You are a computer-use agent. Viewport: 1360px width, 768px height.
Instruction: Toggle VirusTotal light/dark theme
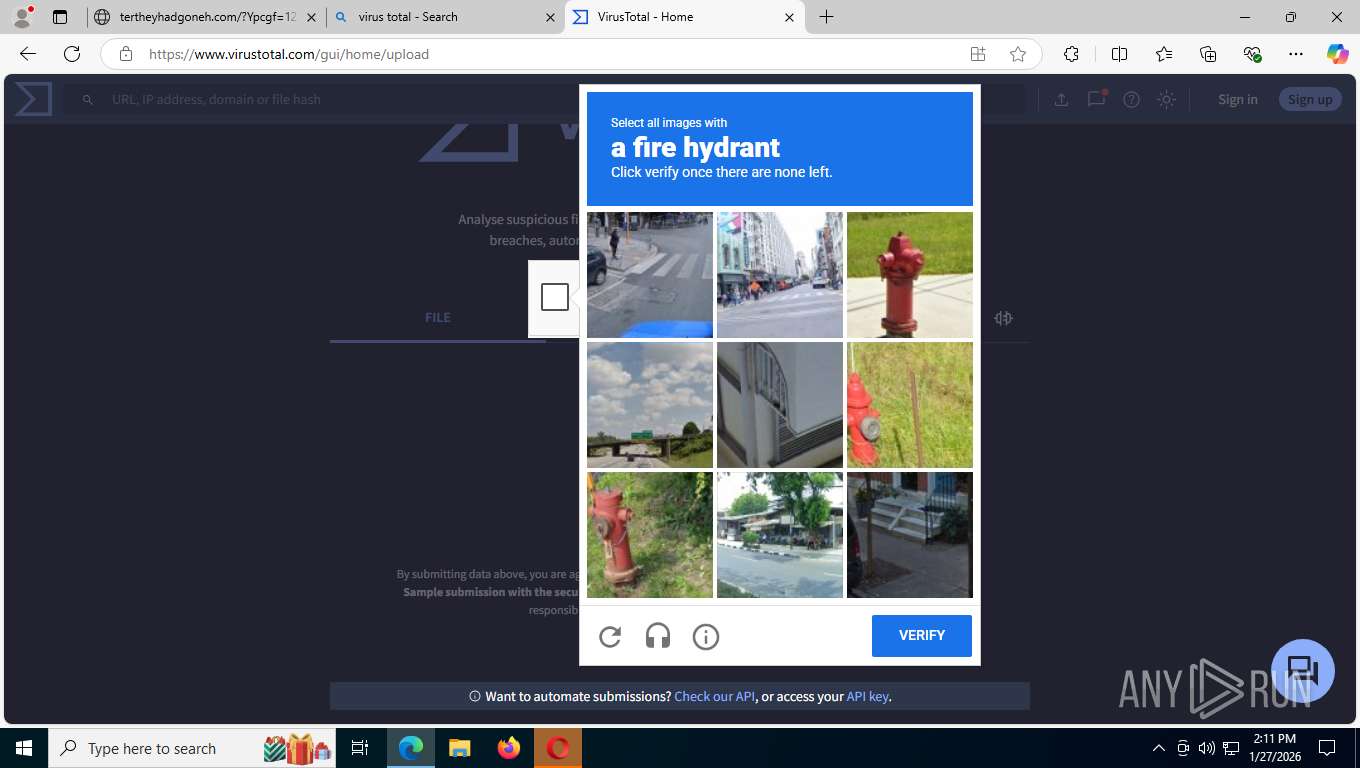coord(1166,99)
